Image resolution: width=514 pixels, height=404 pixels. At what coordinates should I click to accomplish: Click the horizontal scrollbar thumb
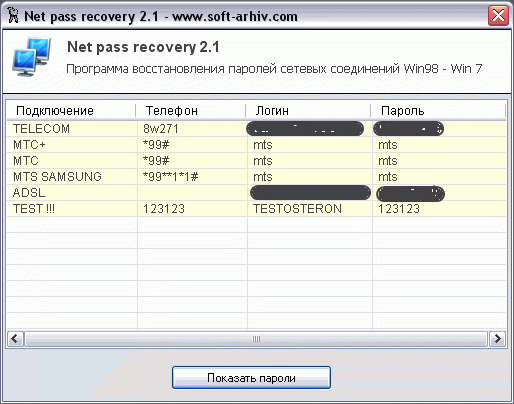pyautogui.click(x=256, y=339)
